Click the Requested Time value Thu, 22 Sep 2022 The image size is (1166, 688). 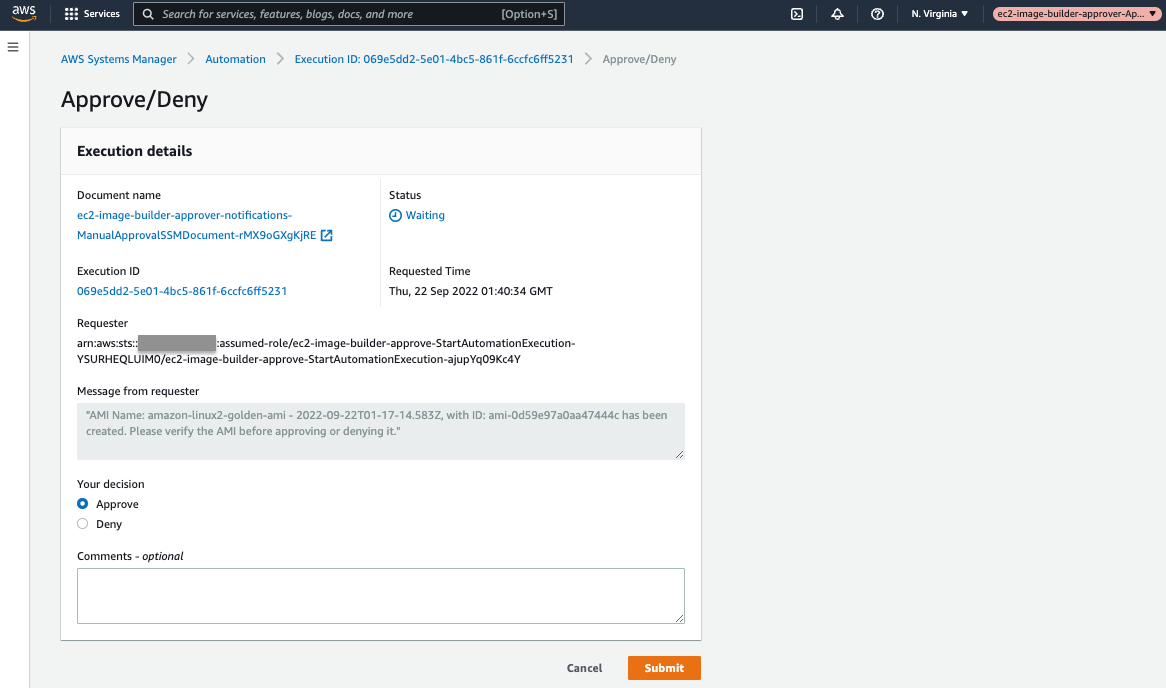(x=471, y=291)
